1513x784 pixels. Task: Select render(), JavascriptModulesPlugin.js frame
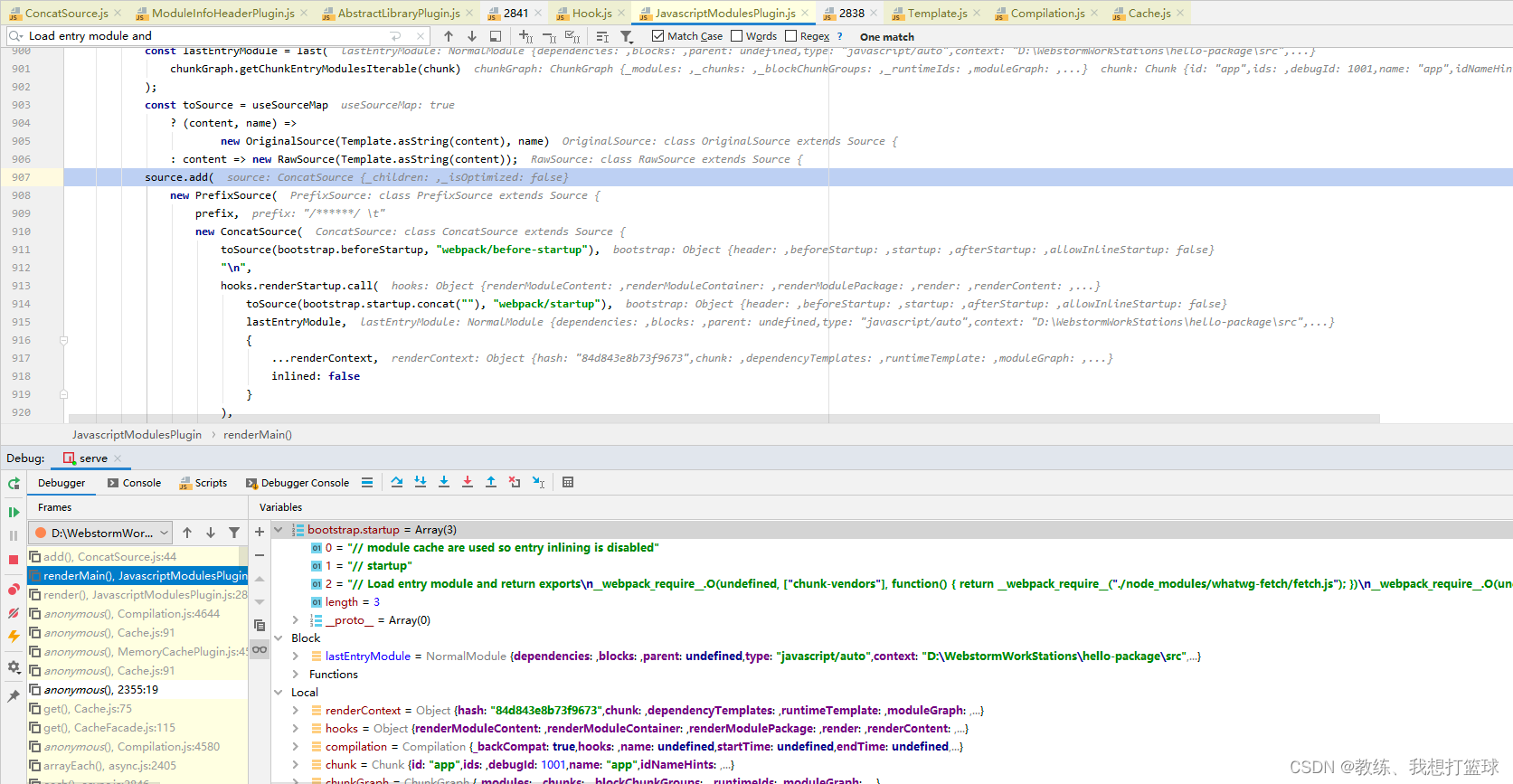pos(137,595)
